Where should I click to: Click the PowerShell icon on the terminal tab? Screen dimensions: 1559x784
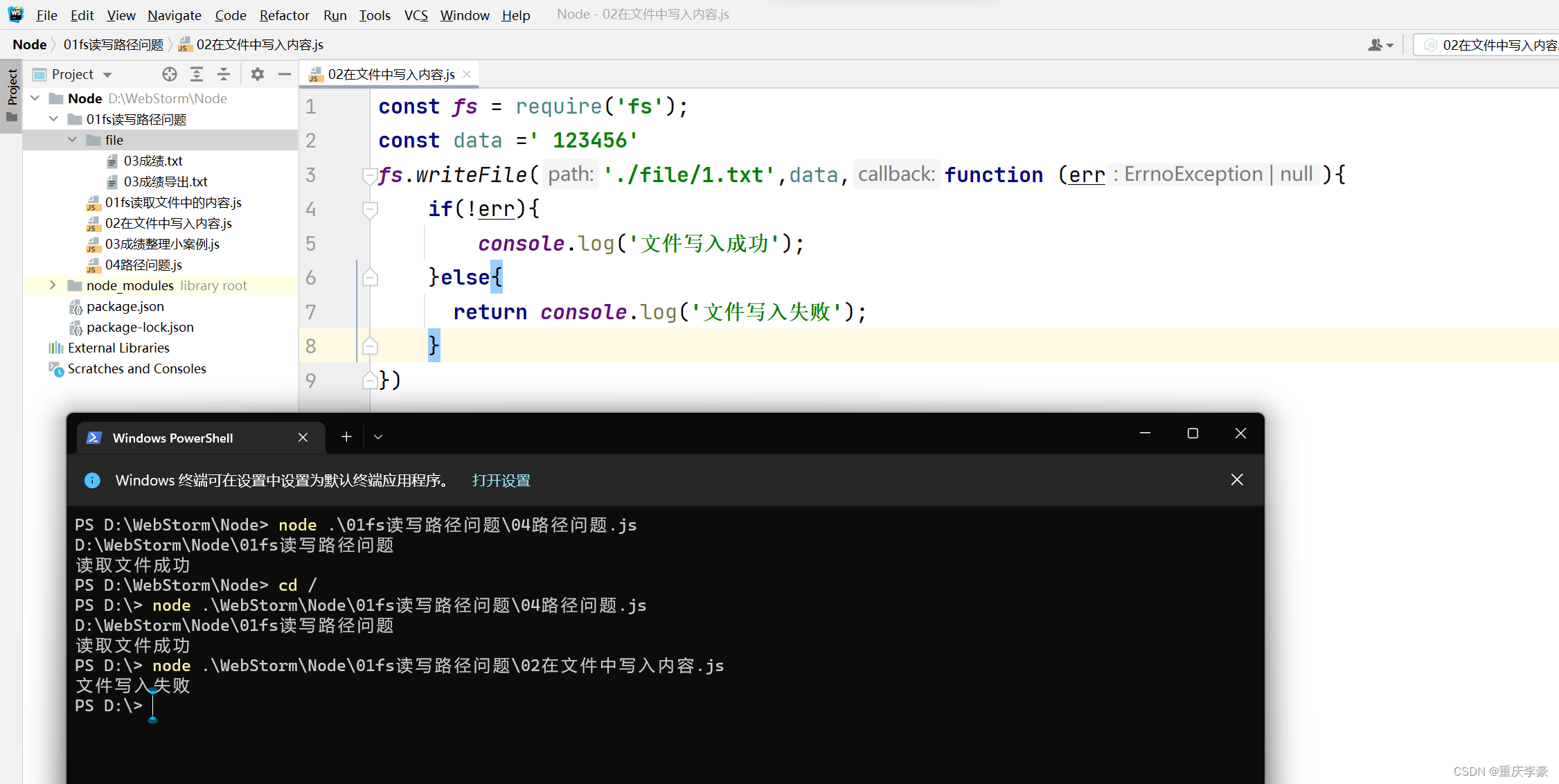pyautogui.click(x=94, y=438)
